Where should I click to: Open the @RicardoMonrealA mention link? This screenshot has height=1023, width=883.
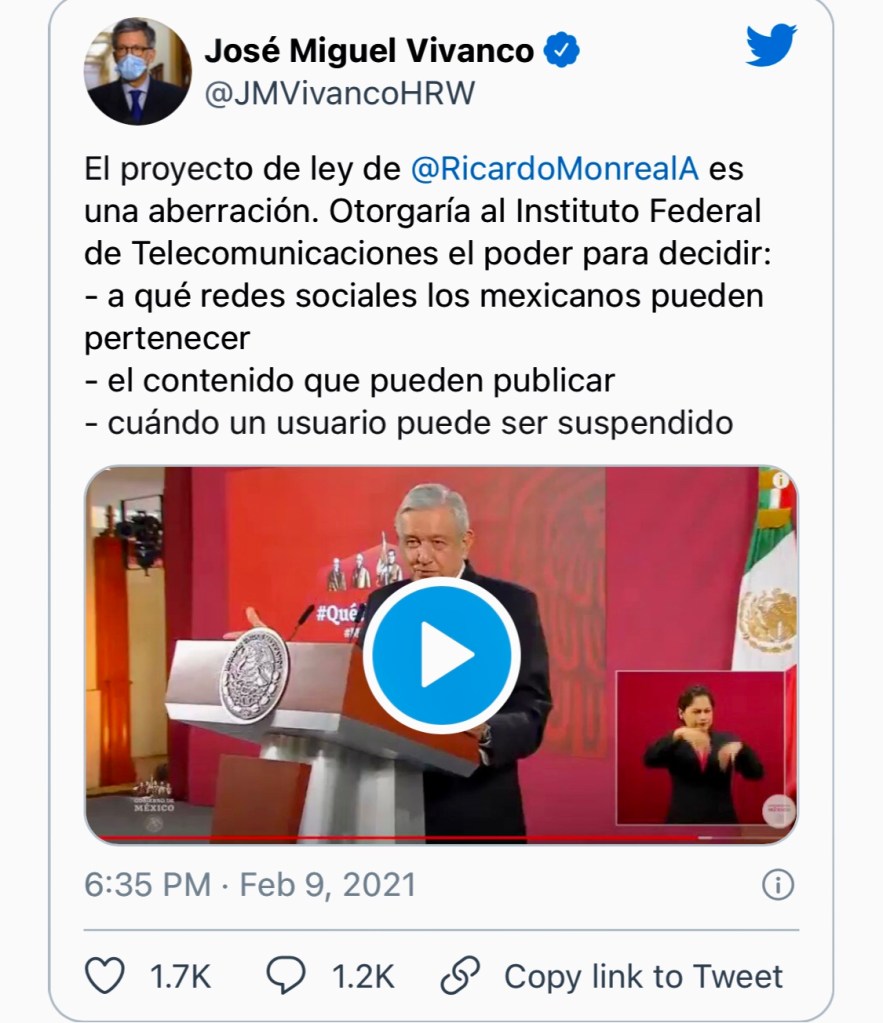click(555, 169)
